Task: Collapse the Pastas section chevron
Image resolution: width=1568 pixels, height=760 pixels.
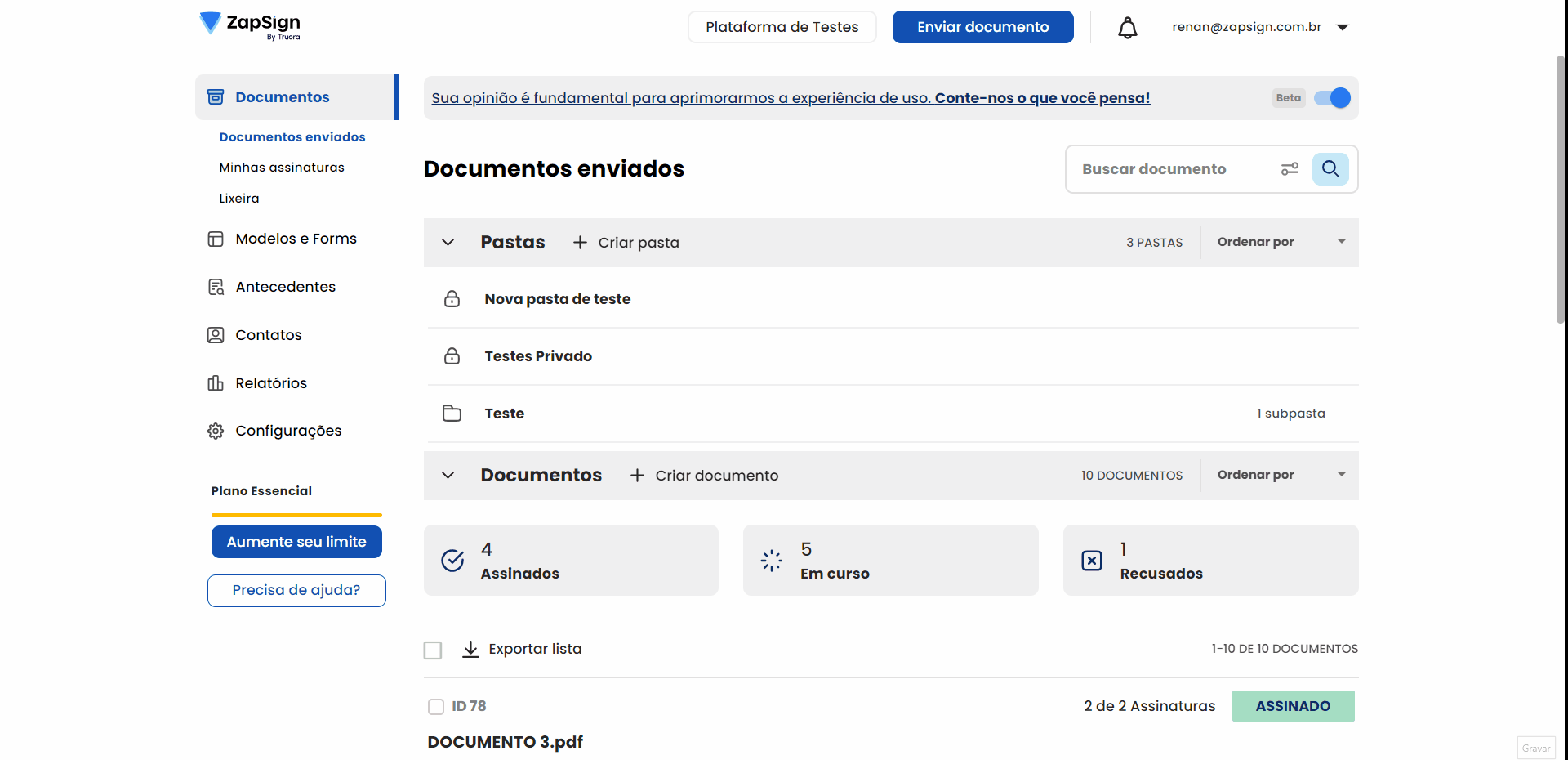Action: click(448, 243)
